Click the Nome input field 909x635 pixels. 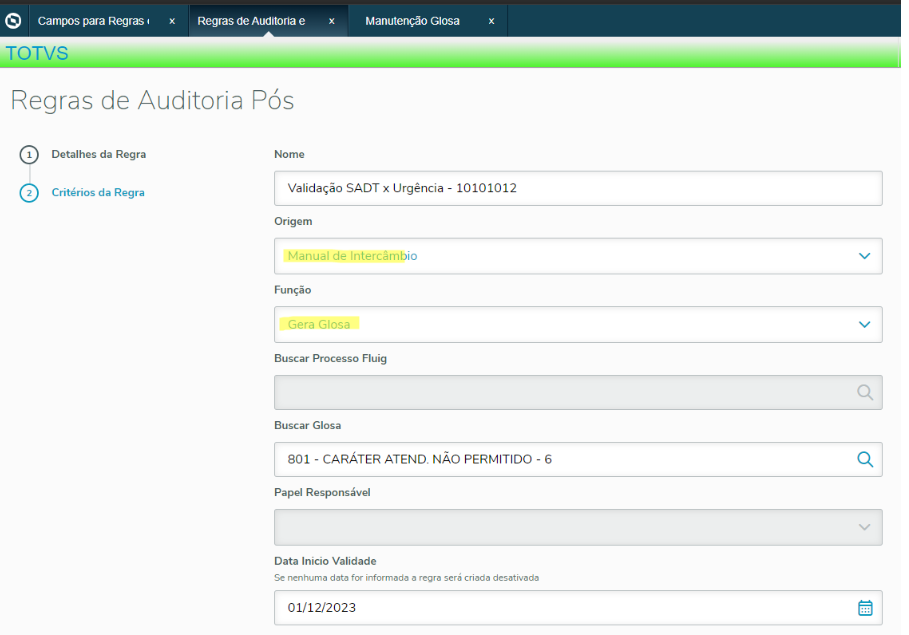coord(578,188)
